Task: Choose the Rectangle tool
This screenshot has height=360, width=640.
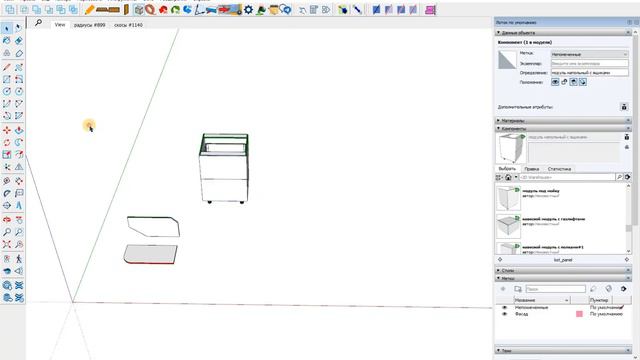Action: point(7,80)
